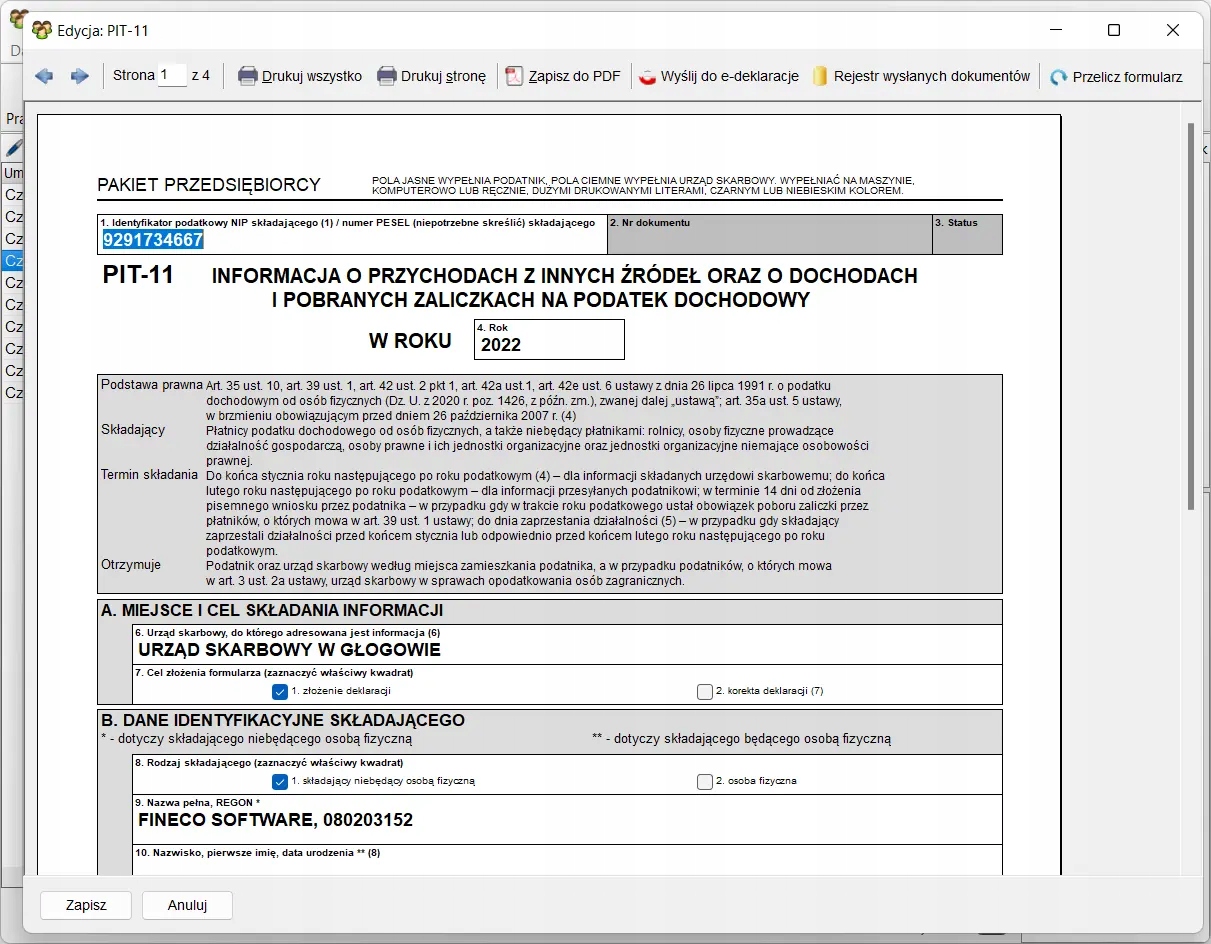Screen dimensions: 1211x944
Task: Send form via Wyślij do e-deklaracje
Action: [x=719, y=76]
